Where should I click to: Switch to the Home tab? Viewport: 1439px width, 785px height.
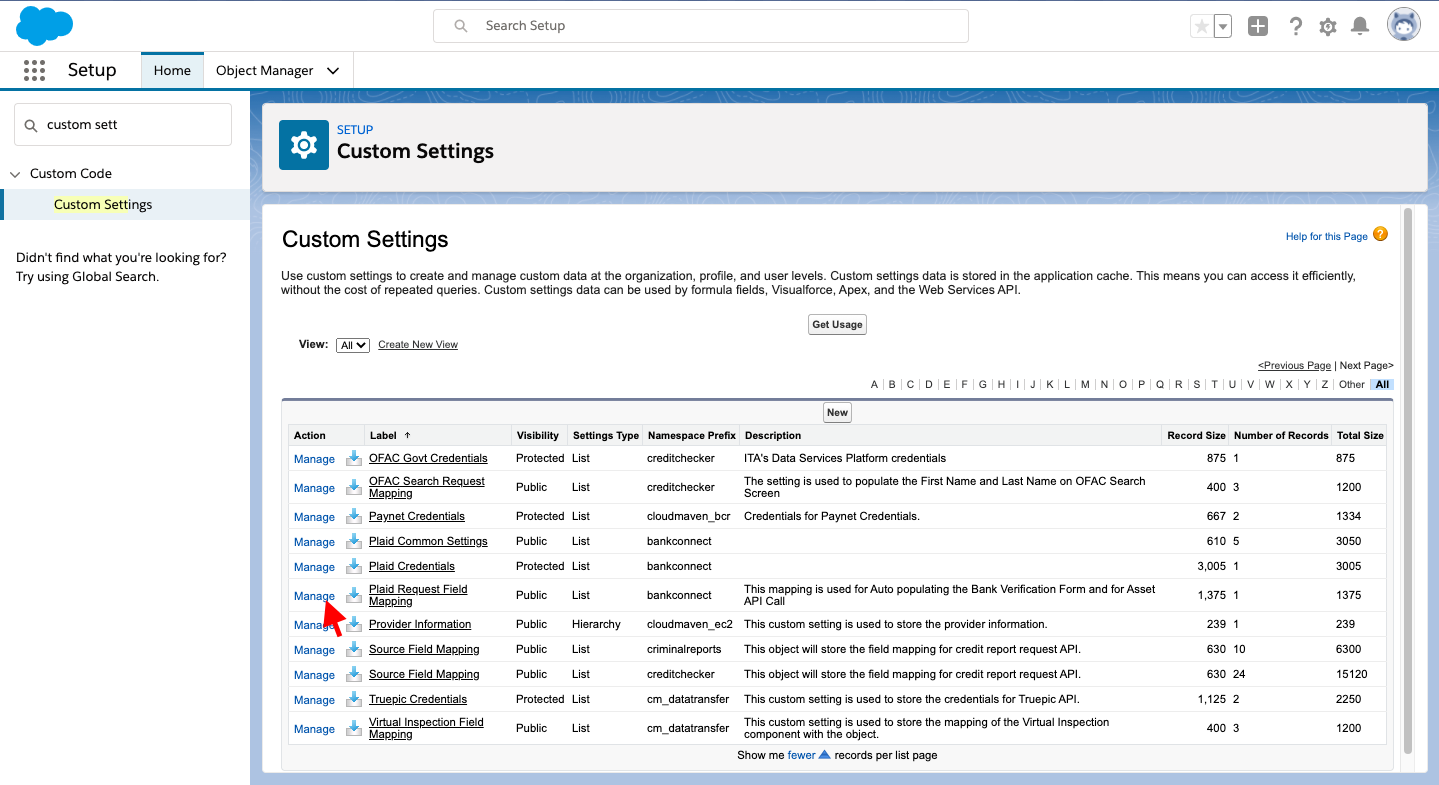pyautogui.click(x=172, y=70)
